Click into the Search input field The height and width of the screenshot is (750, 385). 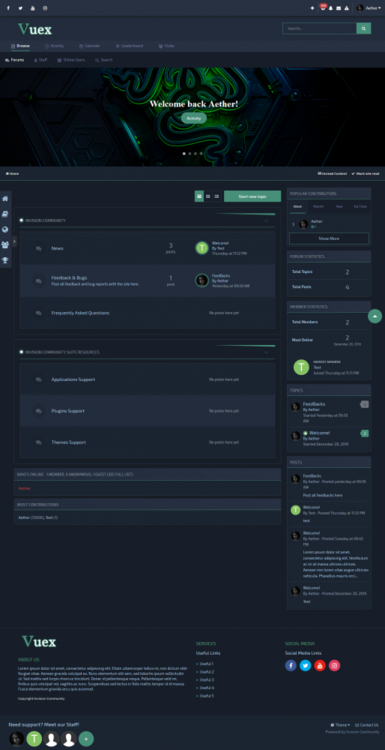pyautogui.click(x=319, y=29)
